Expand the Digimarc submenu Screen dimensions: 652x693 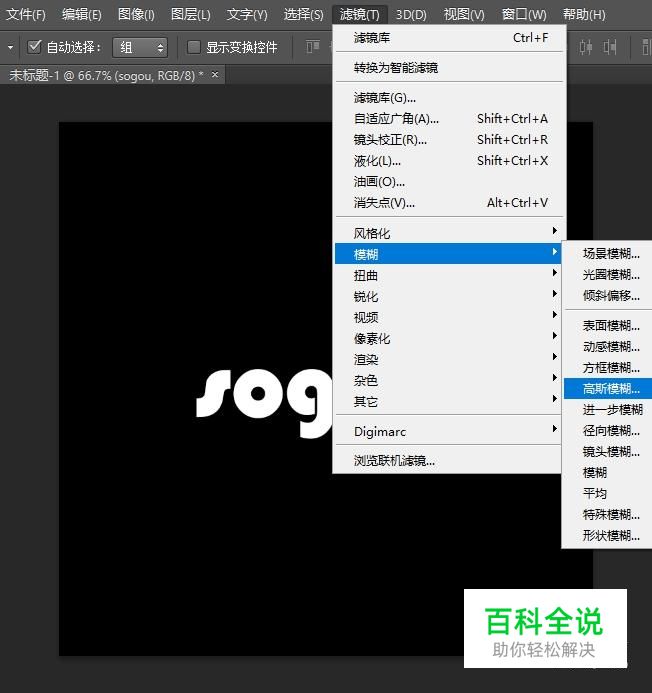coord(448,431)
